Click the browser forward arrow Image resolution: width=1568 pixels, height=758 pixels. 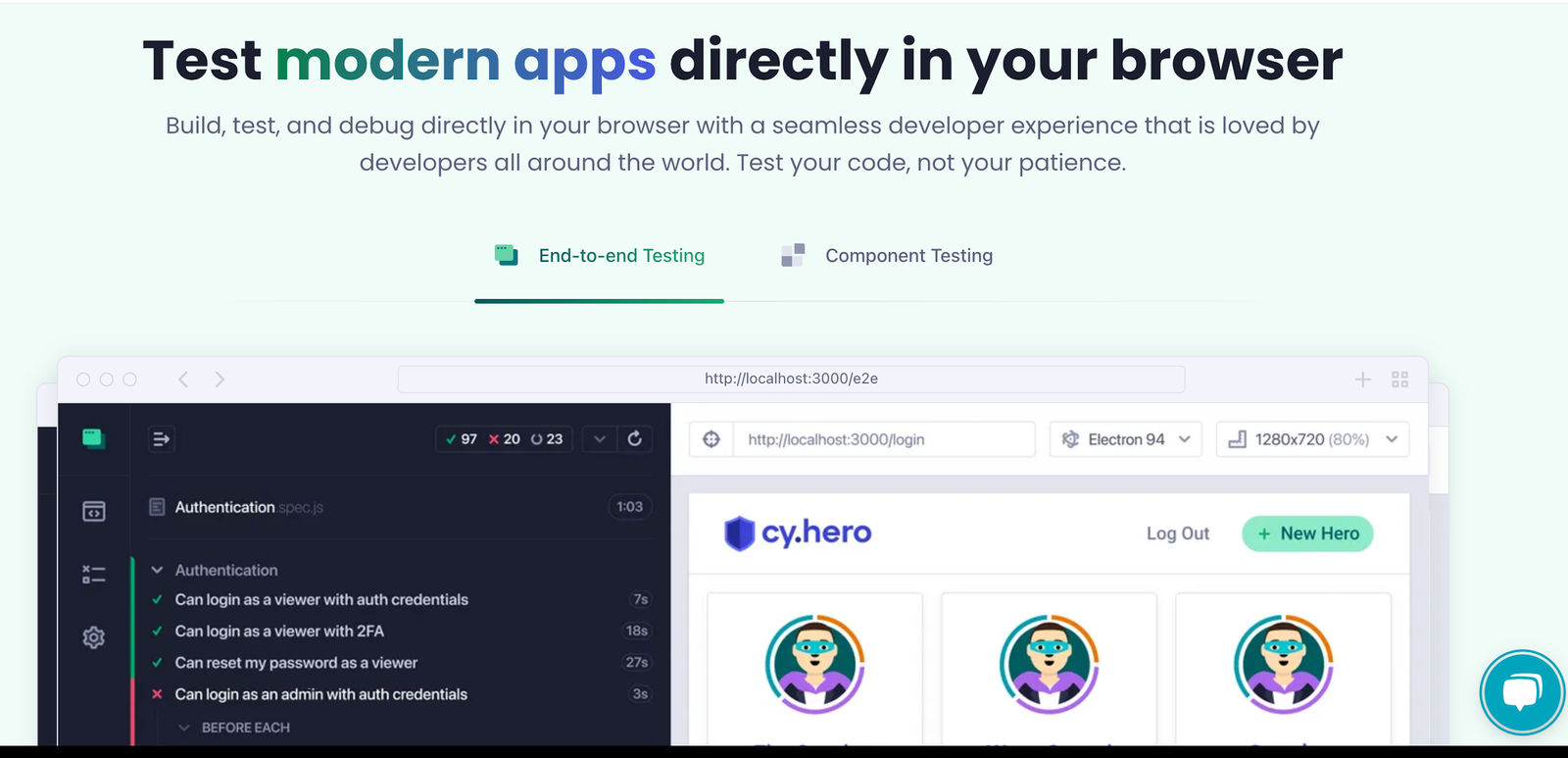220,379
